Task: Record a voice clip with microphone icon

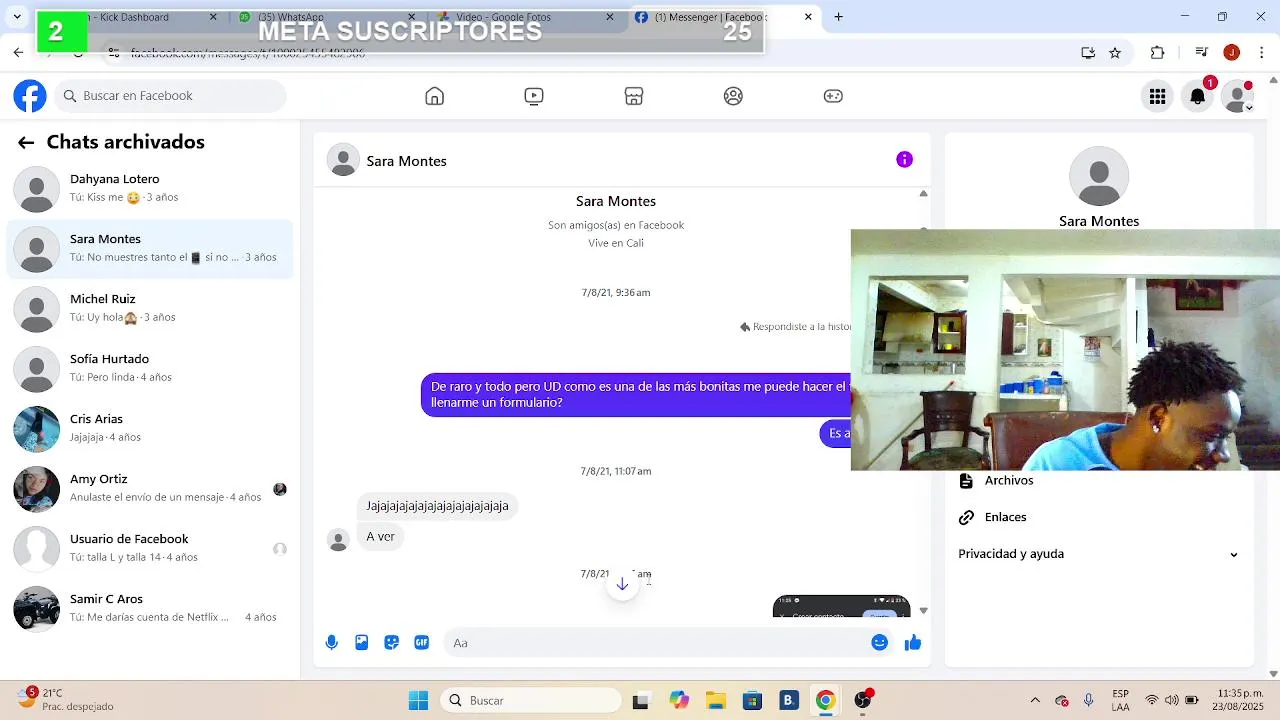Action: [332, 643]
